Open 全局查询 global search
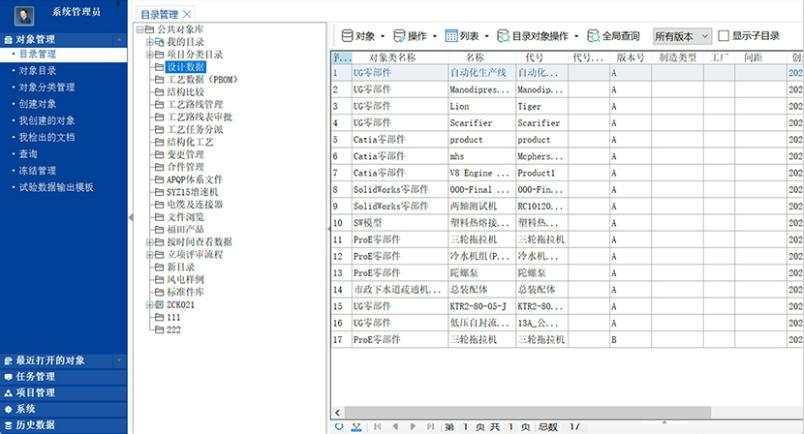The image size is (804, 434). coord(593,36)
